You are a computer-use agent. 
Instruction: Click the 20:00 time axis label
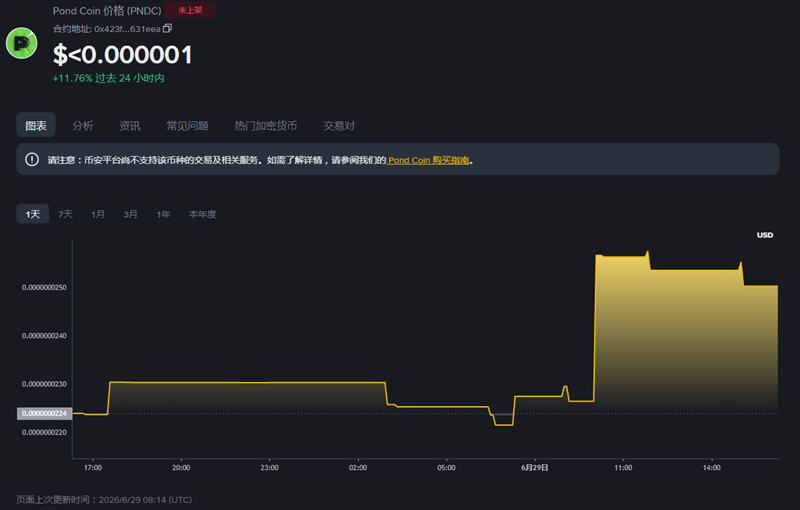coord(181,468)
